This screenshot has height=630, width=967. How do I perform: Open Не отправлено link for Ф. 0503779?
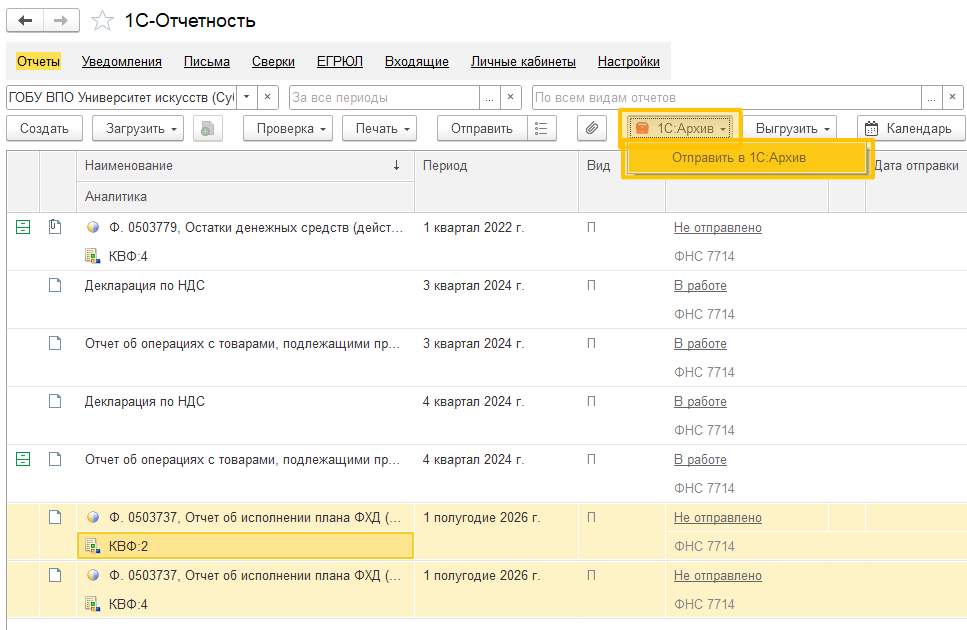tap(717, 227)
